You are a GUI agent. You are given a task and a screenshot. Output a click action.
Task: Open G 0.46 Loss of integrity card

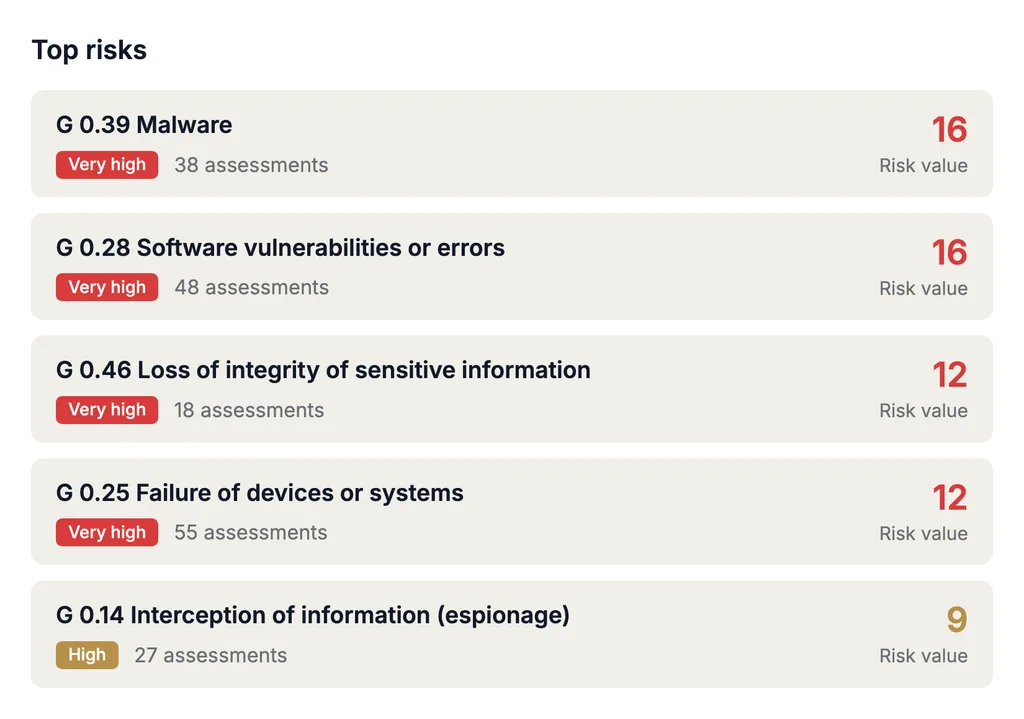click(x=512, y=389)
